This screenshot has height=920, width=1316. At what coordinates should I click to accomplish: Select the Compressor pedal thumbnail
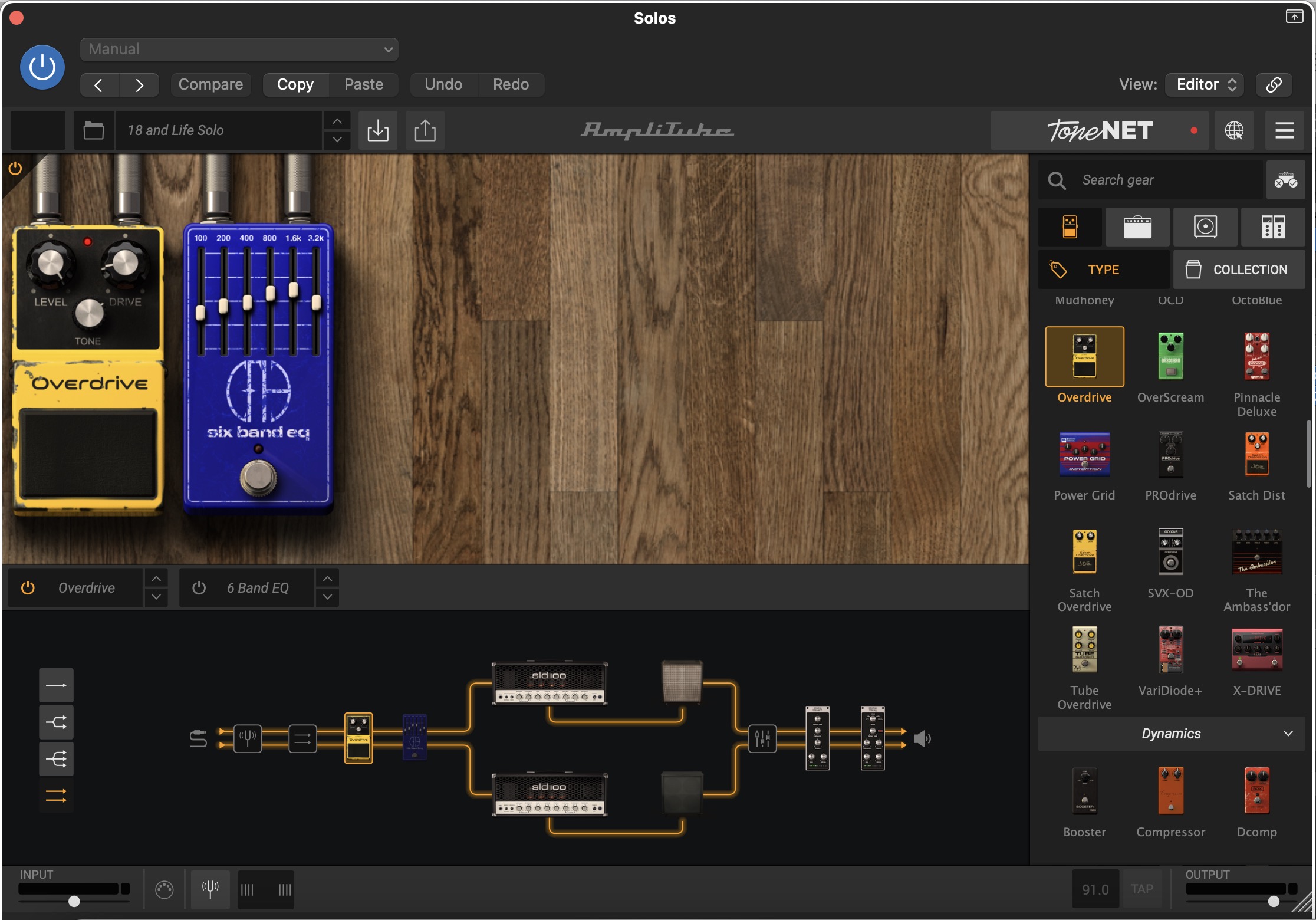tap(1170, 791)
